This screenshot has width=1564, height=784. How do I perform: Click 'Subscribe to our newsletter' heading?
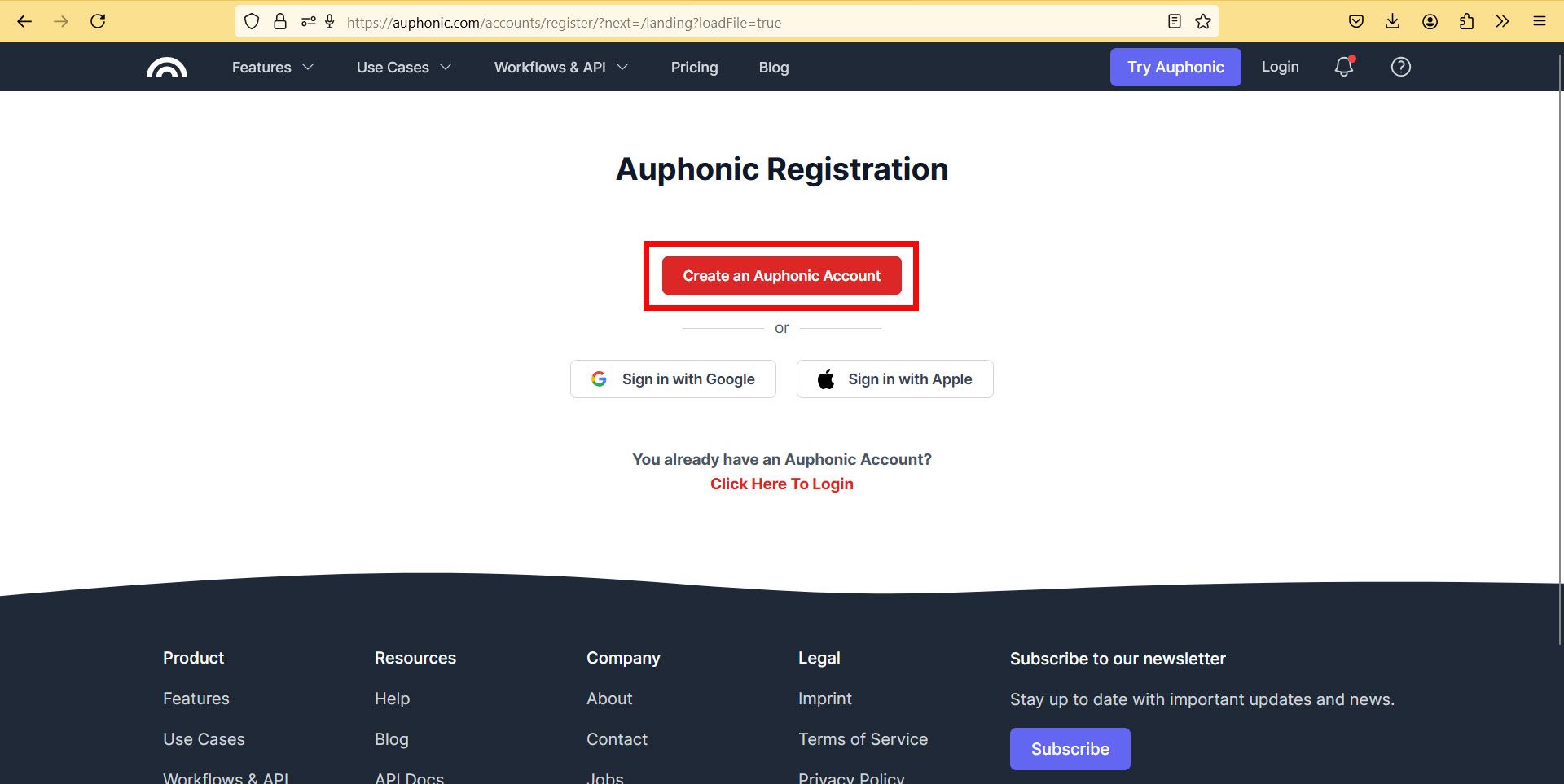1118,659
